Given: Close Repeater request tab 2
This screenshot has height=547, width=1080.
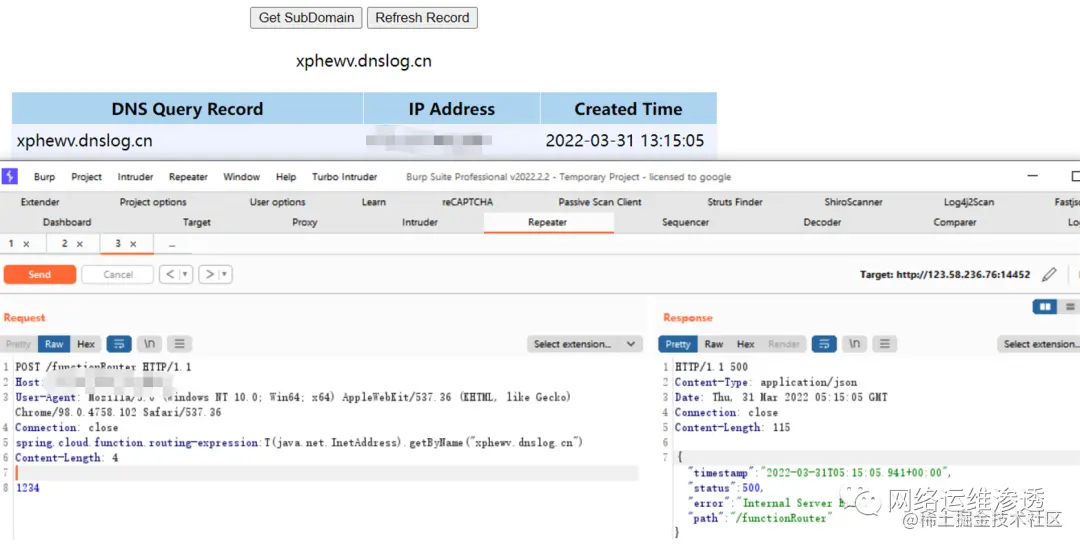Looking at the screenshot, I should [80, 244].
